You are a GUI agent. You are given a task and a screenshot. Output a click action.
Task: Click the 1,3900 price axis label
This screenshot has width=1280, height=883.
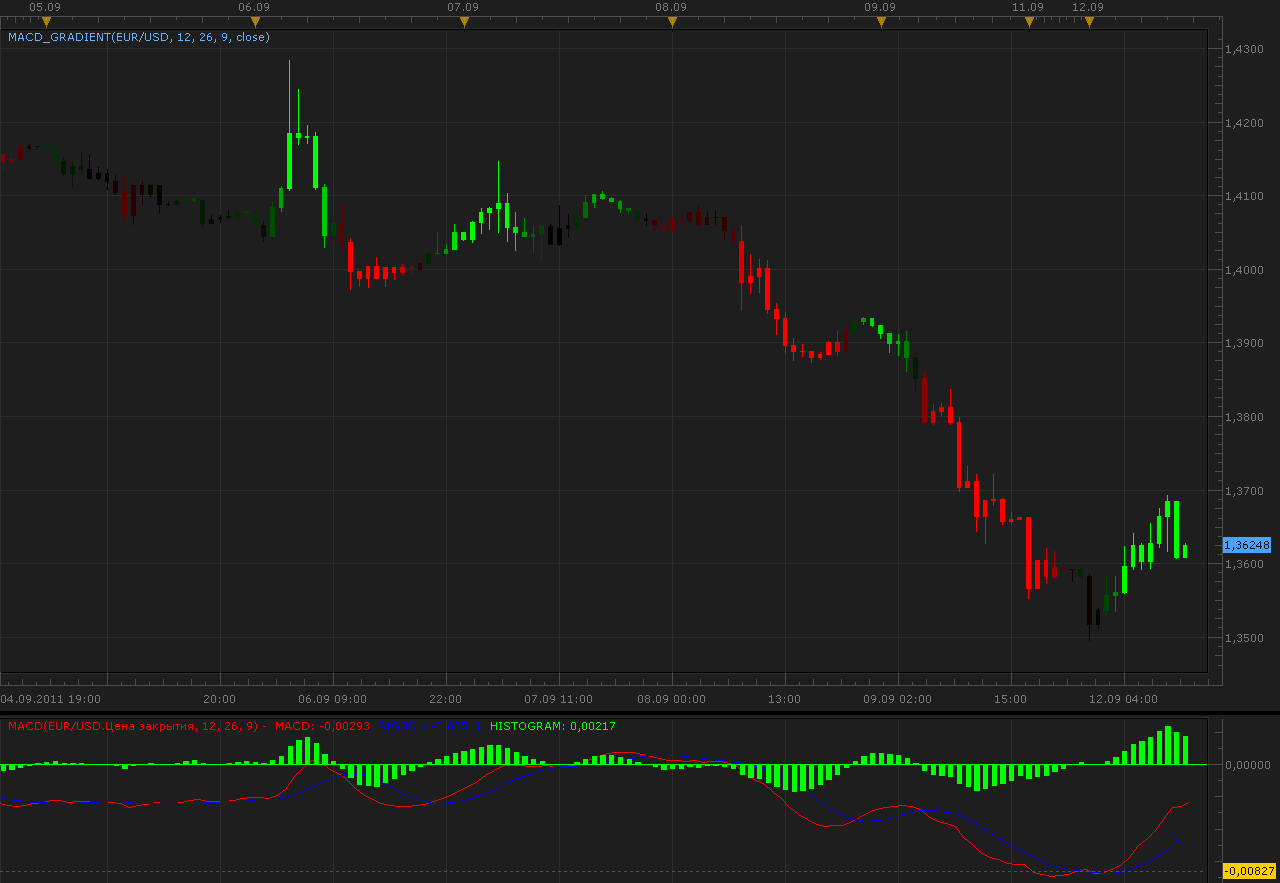click(x=1244, y=343)
